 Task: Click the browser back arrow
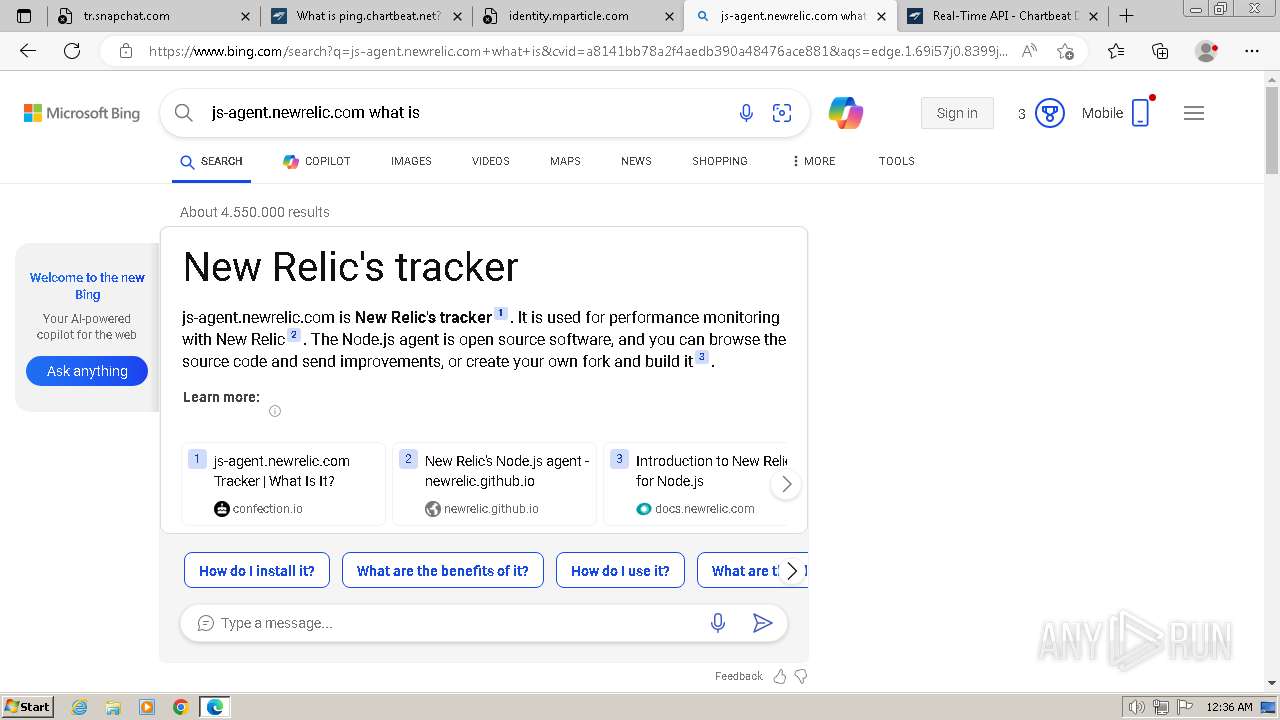[28, 52]
